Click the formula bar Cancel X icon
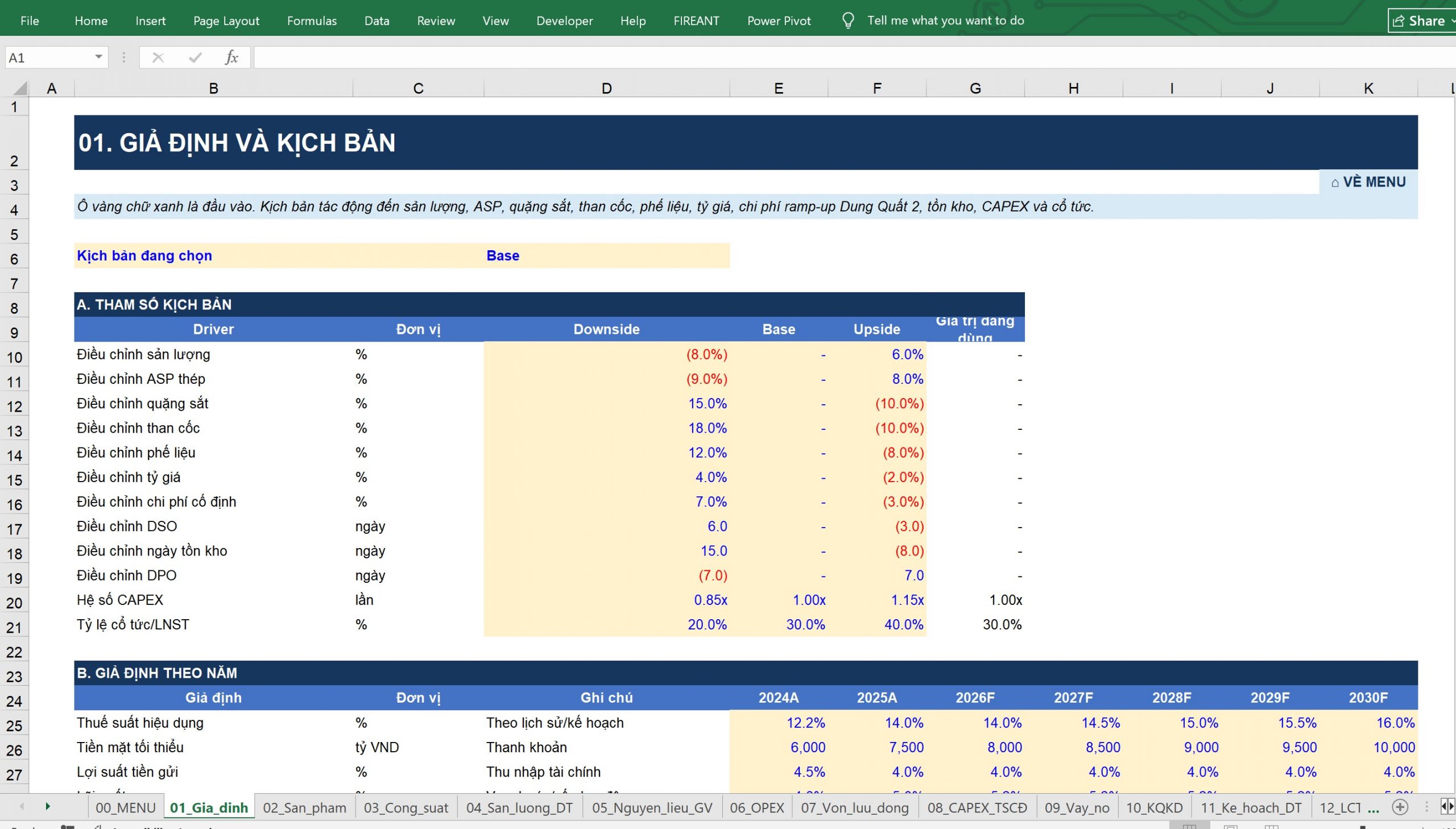This screenshot has width=1456, height=829. [x=158, y=57]
